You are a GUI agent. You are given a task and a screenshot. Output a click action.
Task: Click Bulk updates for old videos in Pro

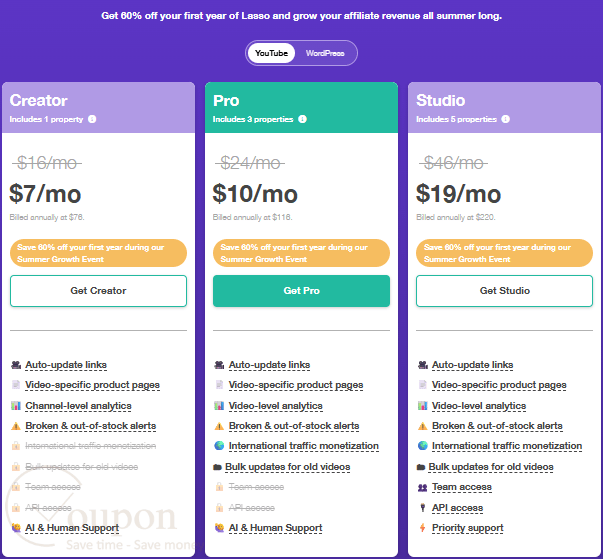288,467
